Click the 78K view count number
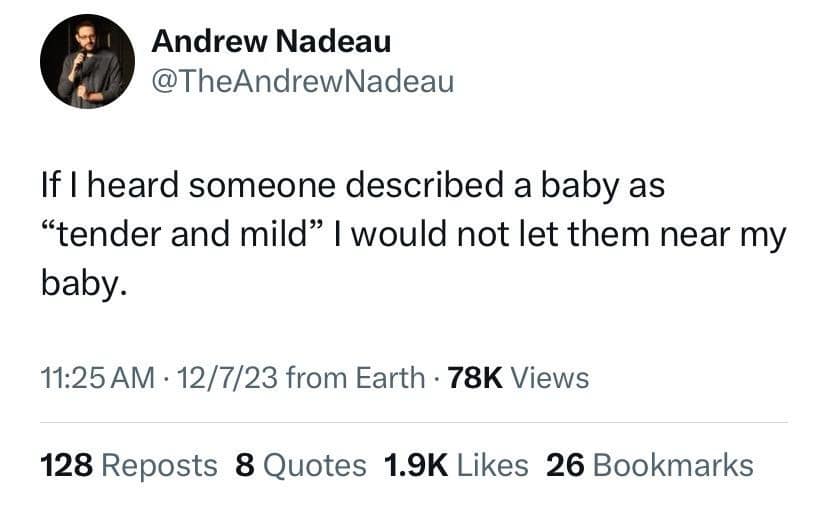This screenshot has width=828, height=506. (x=475, y=378)
